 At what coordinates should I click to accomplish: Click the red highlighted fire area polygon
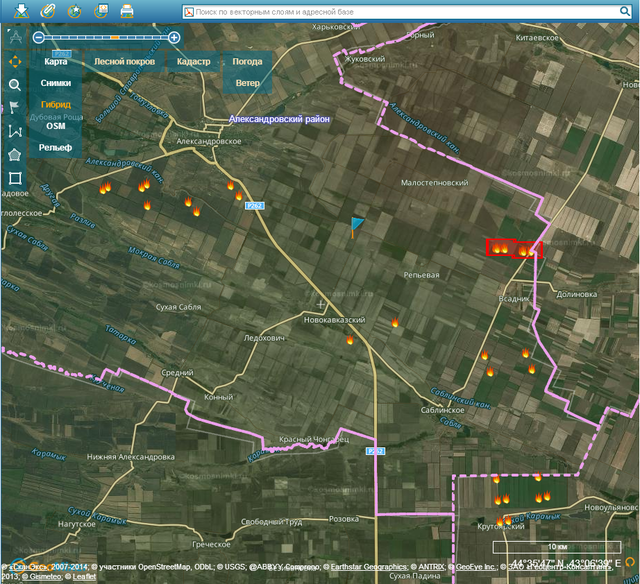point(514,249)
